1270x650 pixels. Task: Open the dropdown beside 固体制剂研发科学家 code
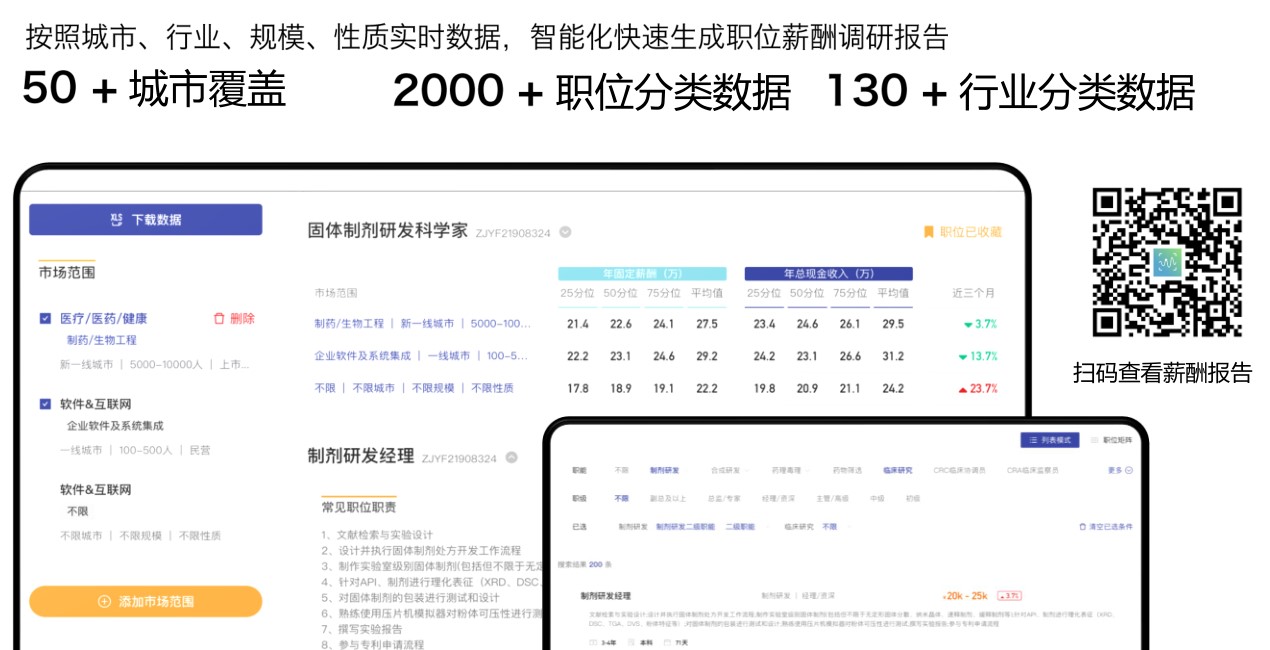[x=565, y=230]
